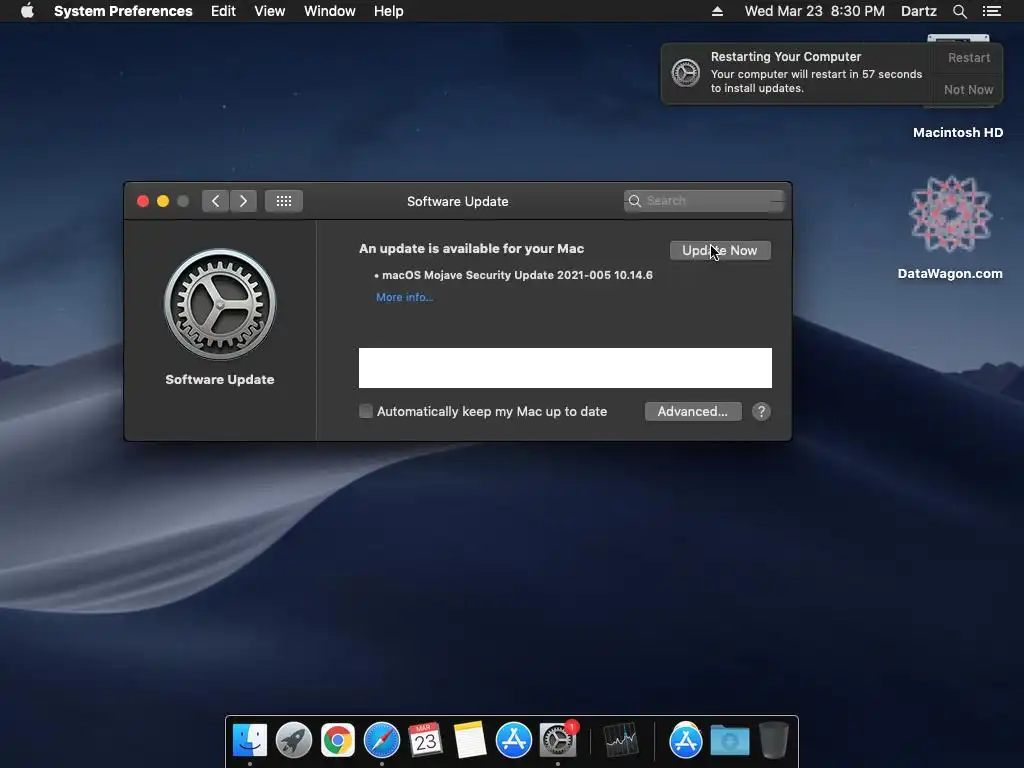Open the Window menu
The height and width of the screenshot is (768, 1024).
(330, 11)
